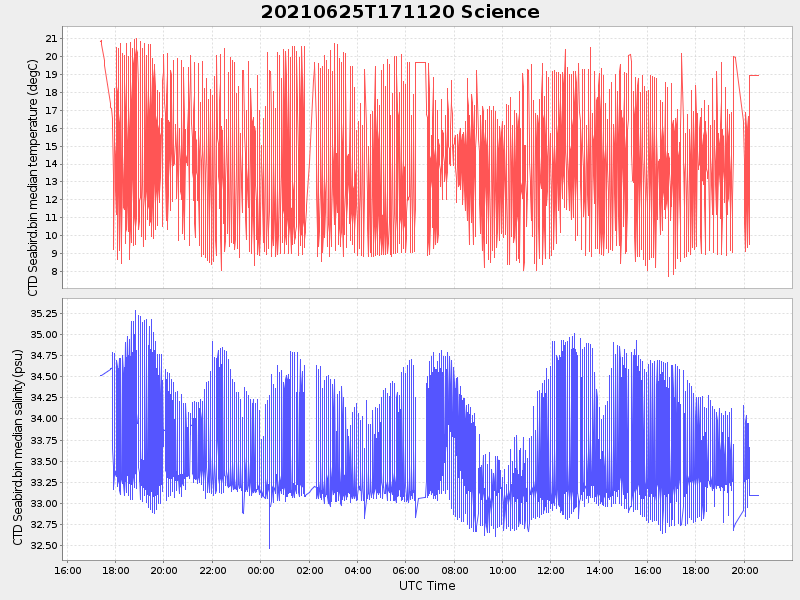This screenshot has height=600, width=800.
Task: Click the 06:00 x-axis tick label
Action: (x=406, y=570)
